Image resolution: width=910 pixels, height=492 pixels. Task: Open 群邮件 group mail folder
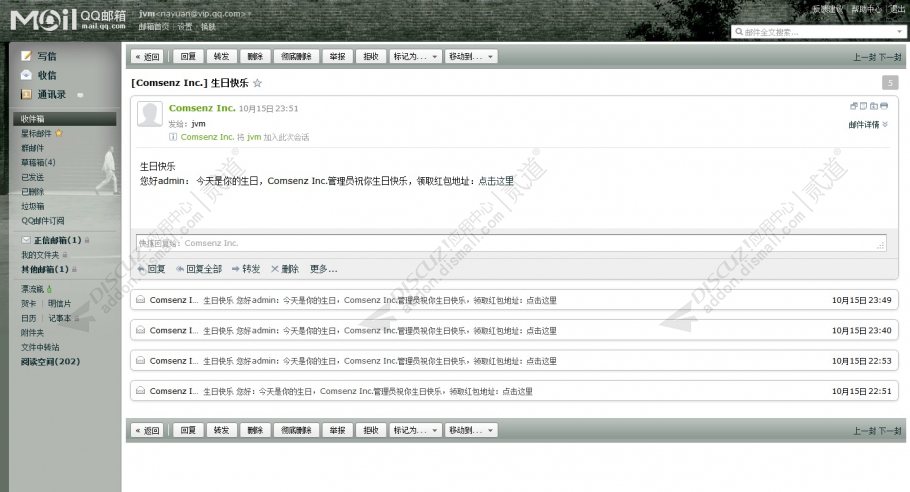tap(32, 148)
